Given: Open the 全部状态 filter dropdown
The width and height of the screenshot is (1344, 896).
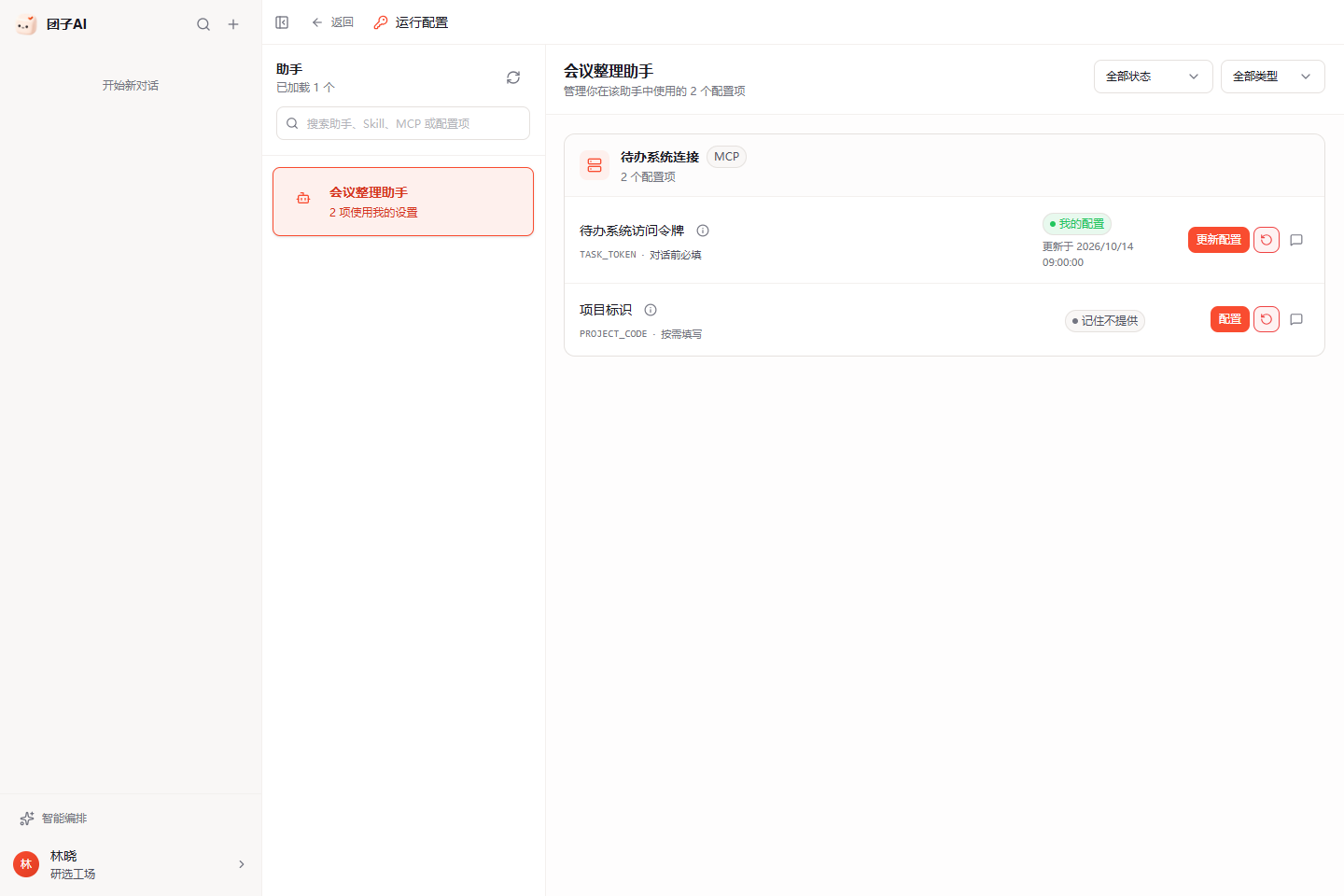Looking at the screenshot, I should coord(1154,77).
